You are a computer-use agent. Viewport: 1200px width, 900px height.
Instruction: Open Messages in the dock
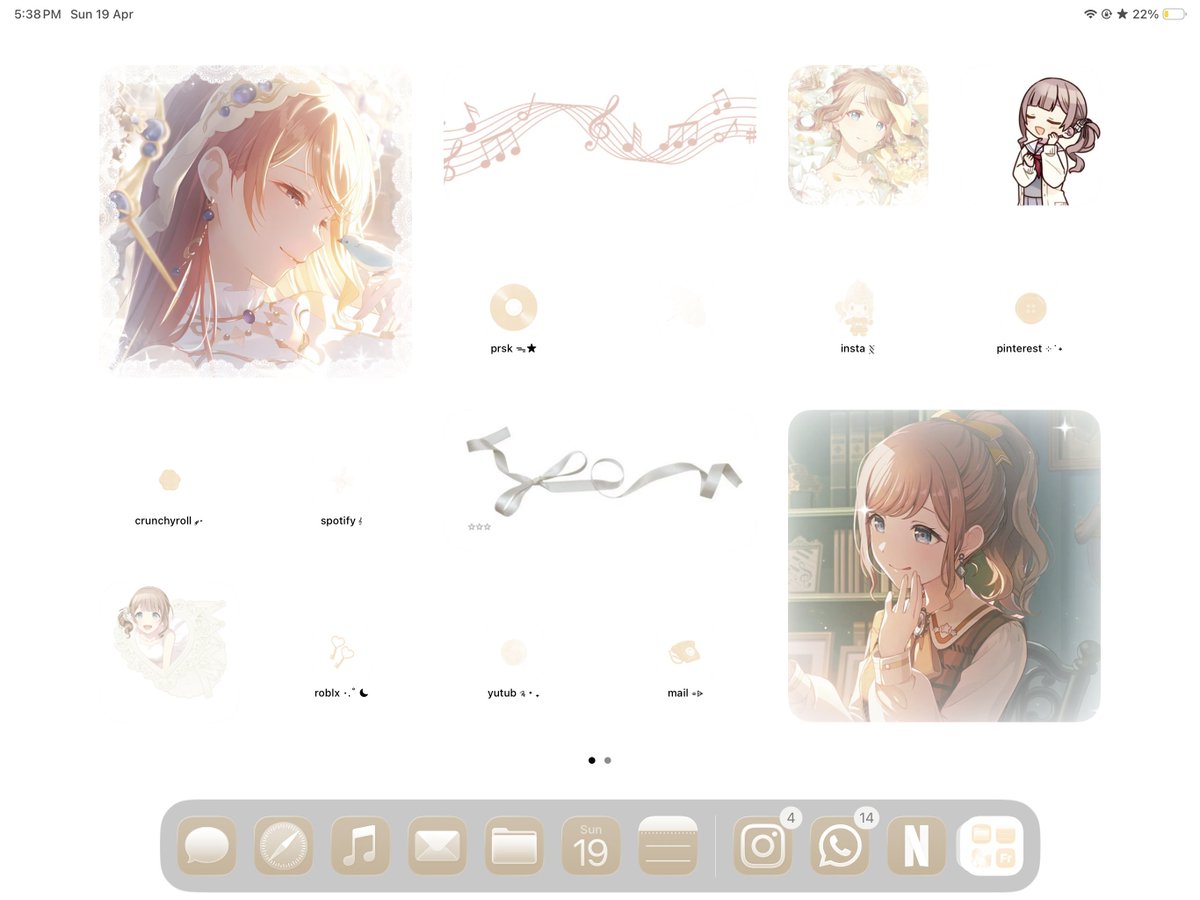coord(207,846)
